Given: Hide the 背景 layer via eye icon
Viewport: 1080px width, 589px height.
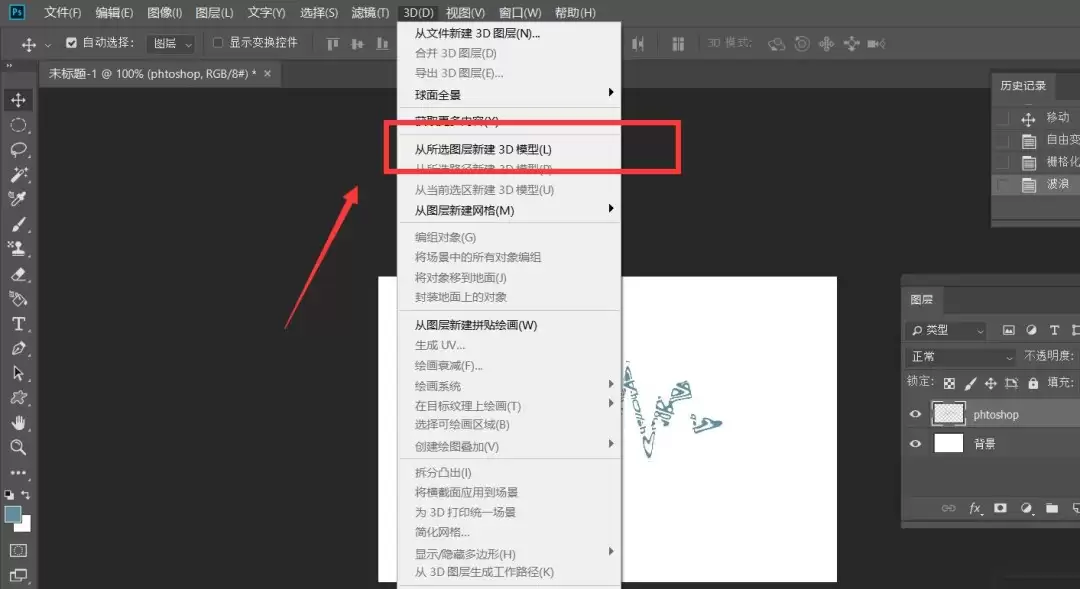Looking at the screenshot, I should (x=915, y=444).
